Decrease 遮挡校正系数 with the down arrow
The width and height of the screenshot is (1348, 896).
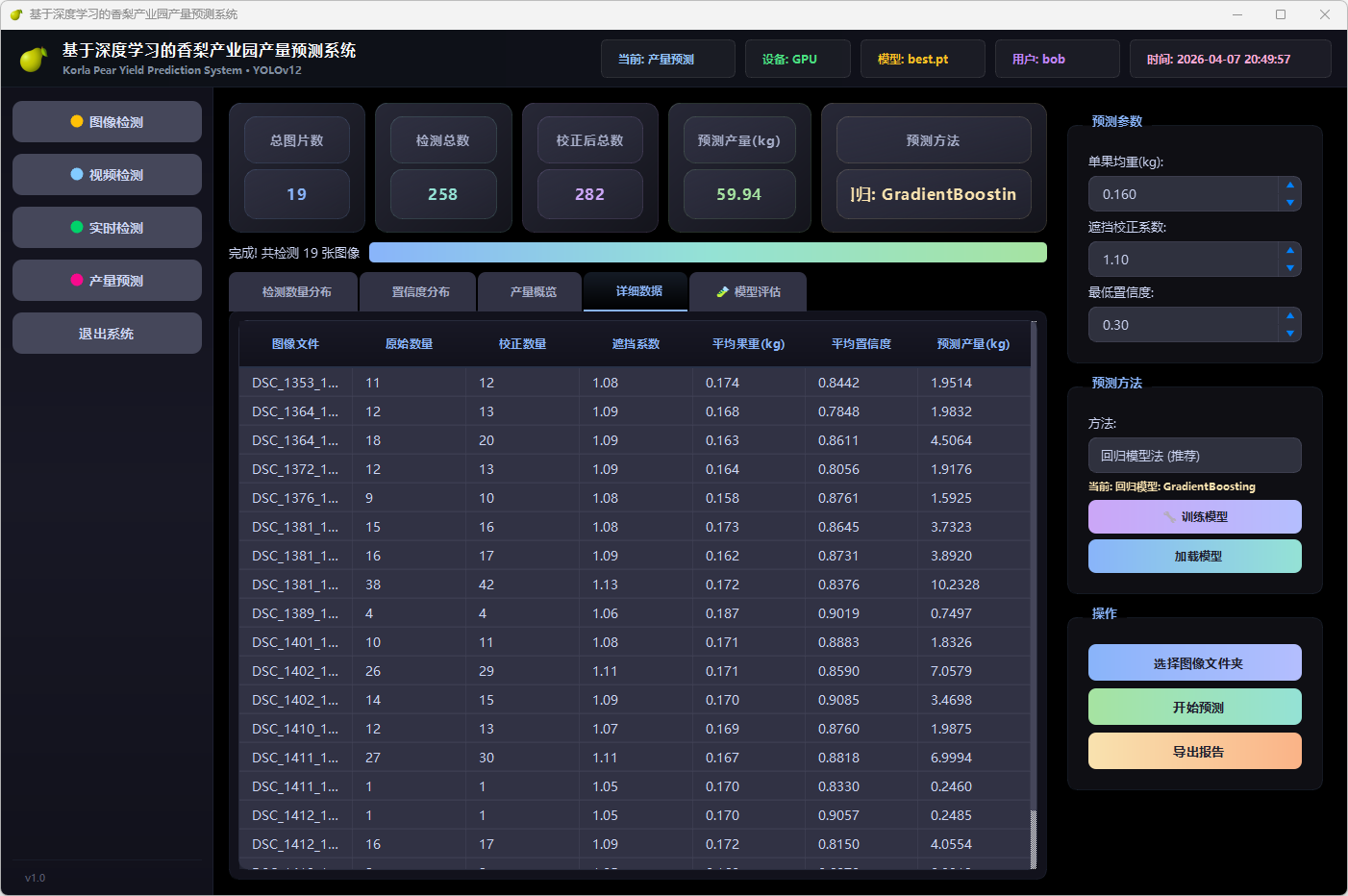(x=1289, y=268)
